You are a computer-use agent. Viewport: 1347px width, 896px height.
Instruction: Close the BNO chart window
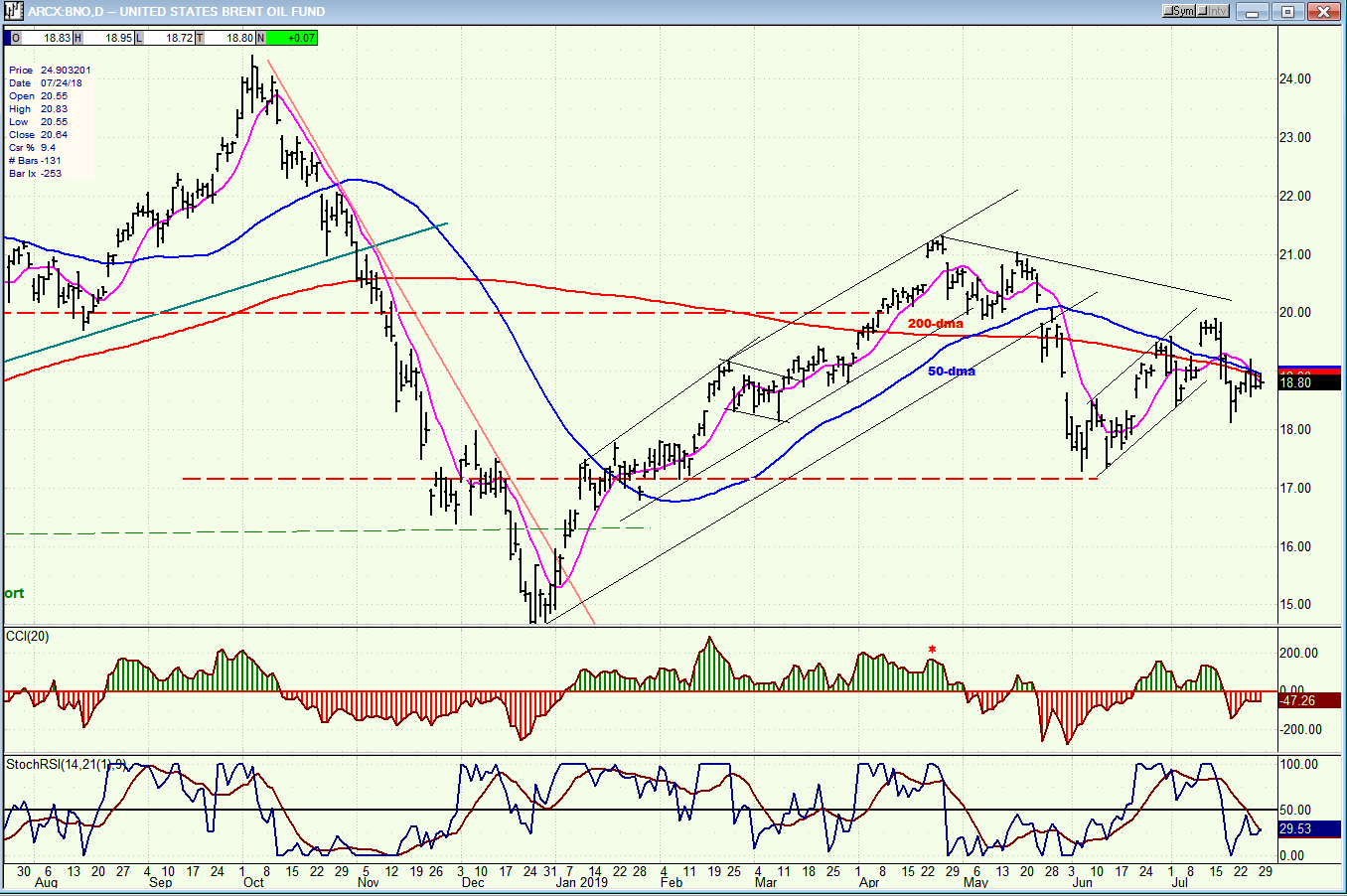coord(1324,12)
